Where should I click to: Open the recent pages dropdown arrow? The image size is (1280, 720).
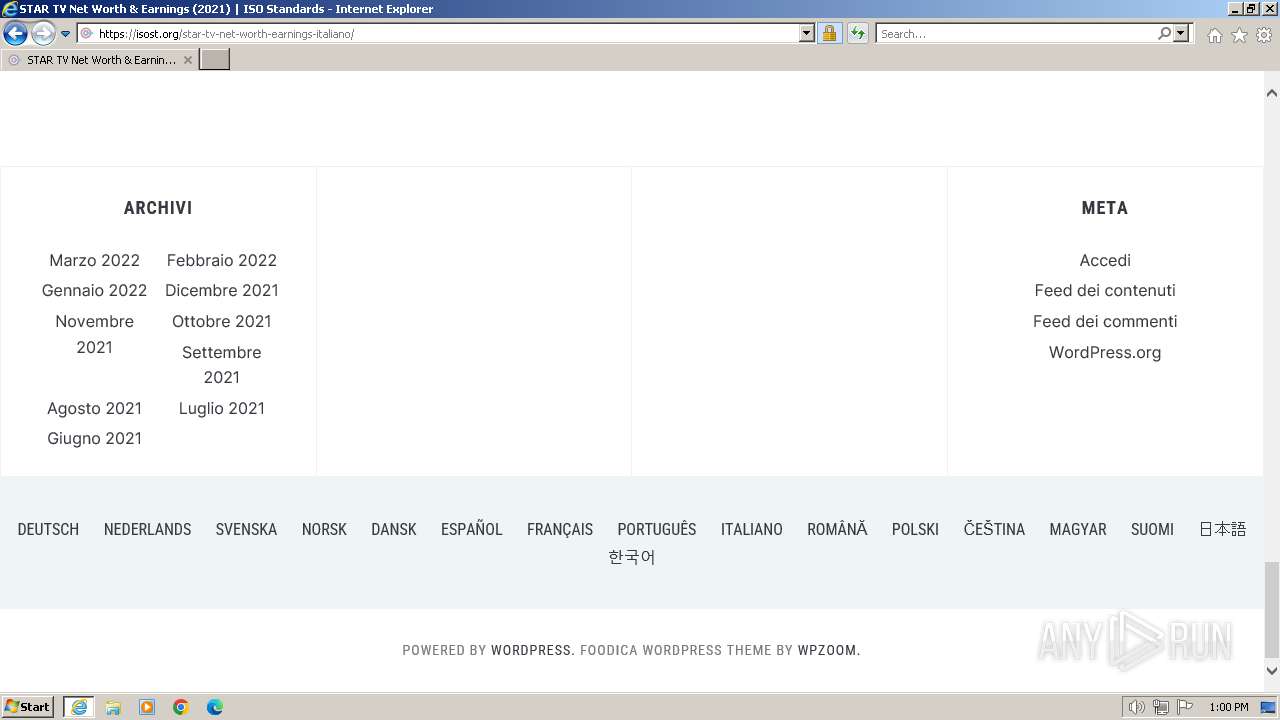pyautogui.click(x=66, y=34)
